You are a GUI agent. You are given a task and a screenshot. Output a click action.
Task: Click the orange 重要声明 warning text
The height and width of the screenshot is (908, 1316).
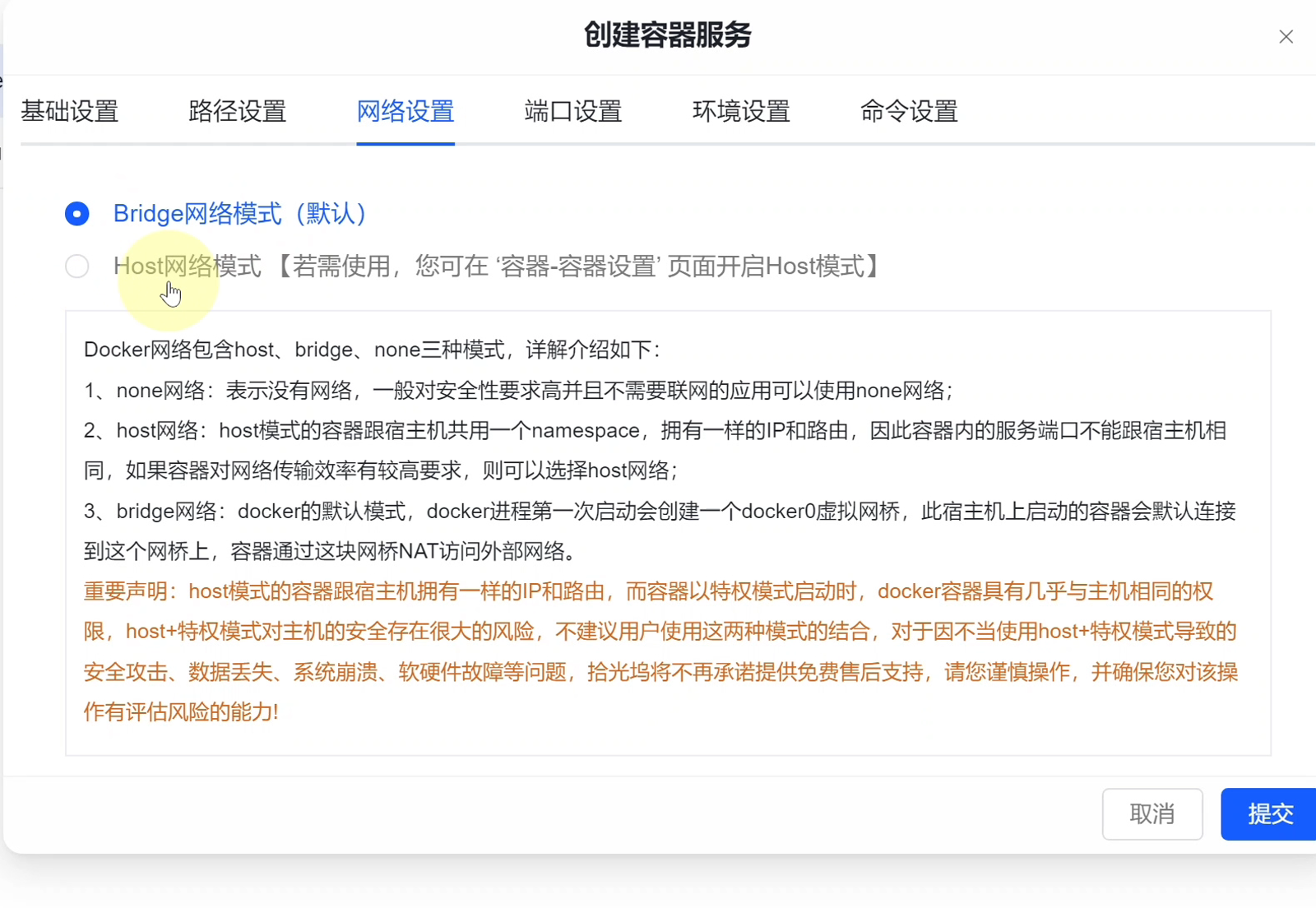pyautogui.click(x=661, y=651)
